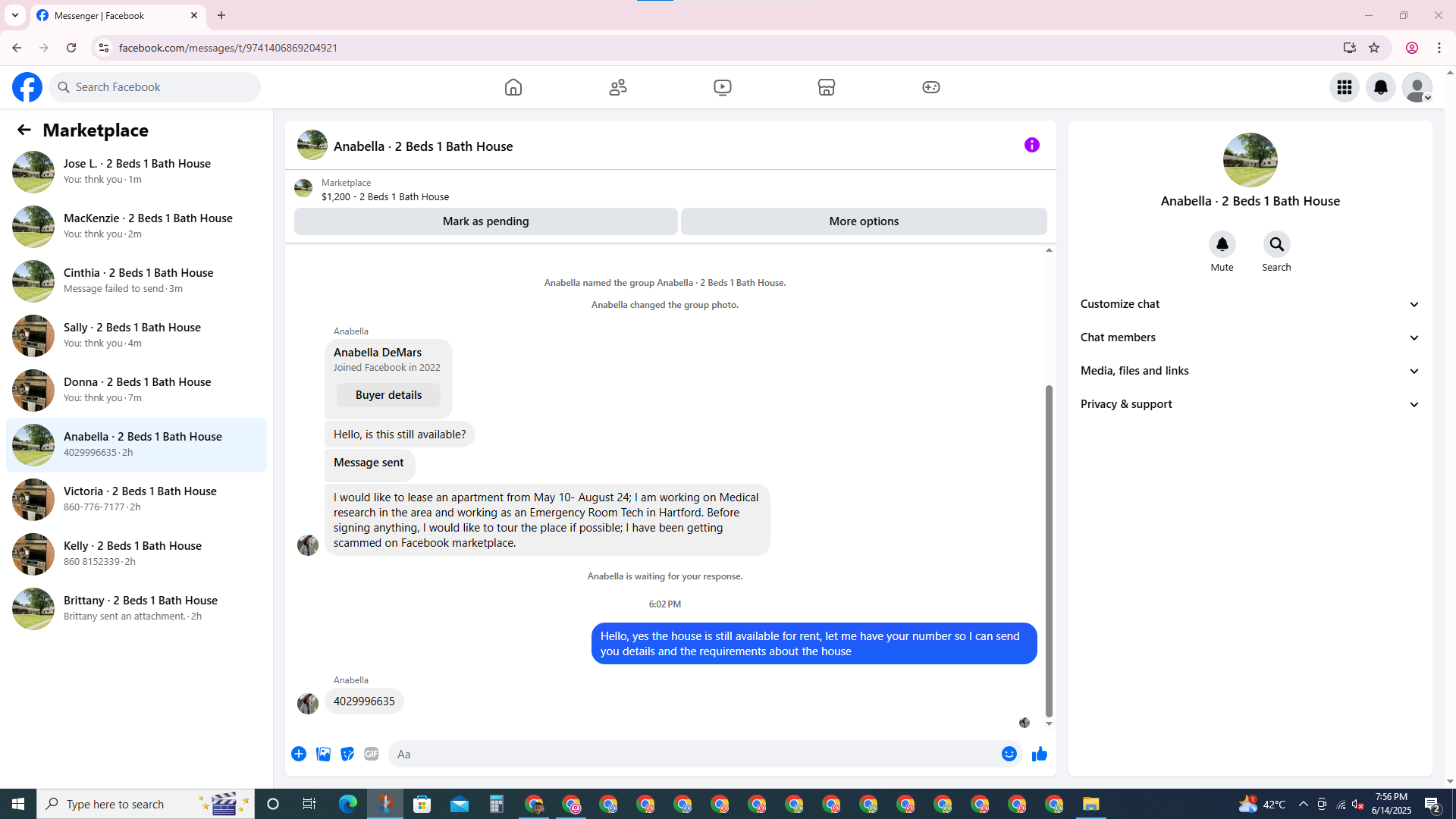This screenshot has width=1456, height=819.
Task: Click browser address bar URL
Action: click(x=228, y=48)
